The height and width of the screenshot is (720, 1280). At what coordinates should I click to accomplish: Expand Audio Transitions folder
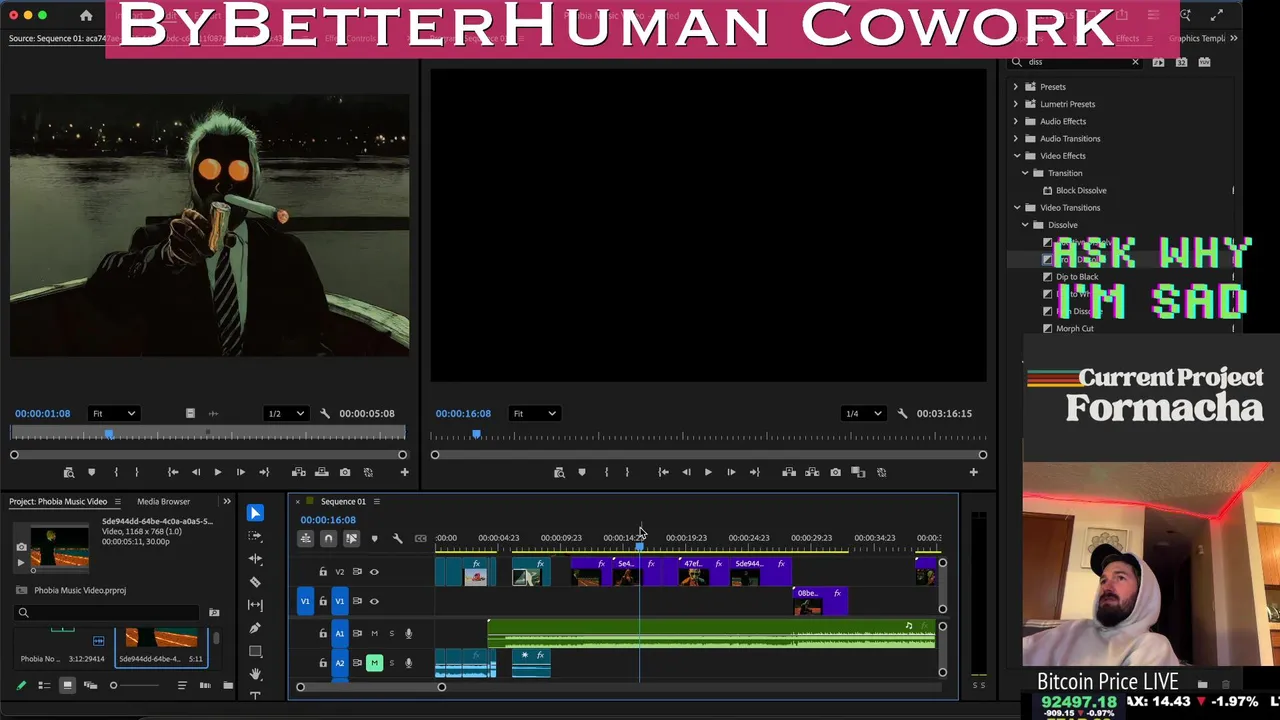point(1016,139)
